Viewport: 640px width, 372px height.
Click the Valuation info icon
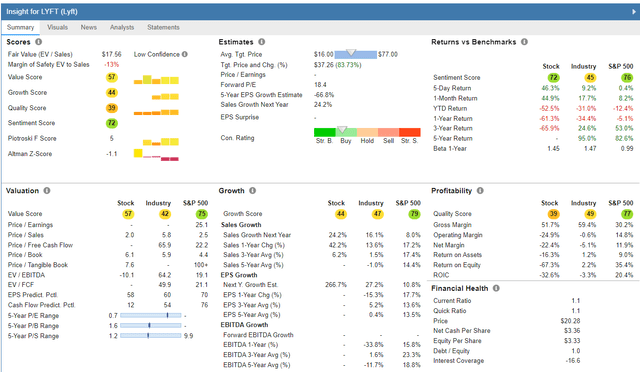tap(47, 191)
